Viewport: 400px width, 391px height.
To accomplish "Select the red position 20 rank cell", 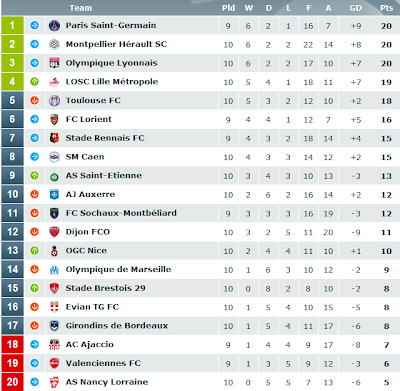I will [x=12, y=382].
